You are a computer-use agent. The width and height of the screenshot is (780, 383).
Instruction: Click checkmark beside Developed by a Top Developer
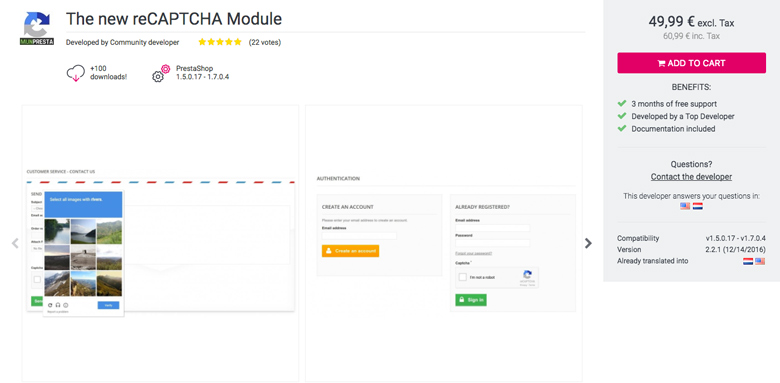pos(621,116)
